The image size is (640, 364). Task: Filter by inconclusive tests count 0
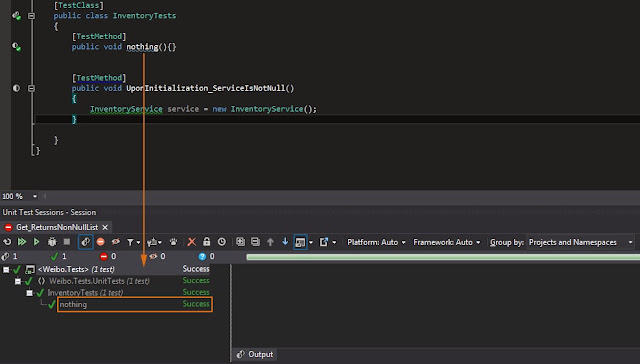pyautogui.click(x=206, y=256)
